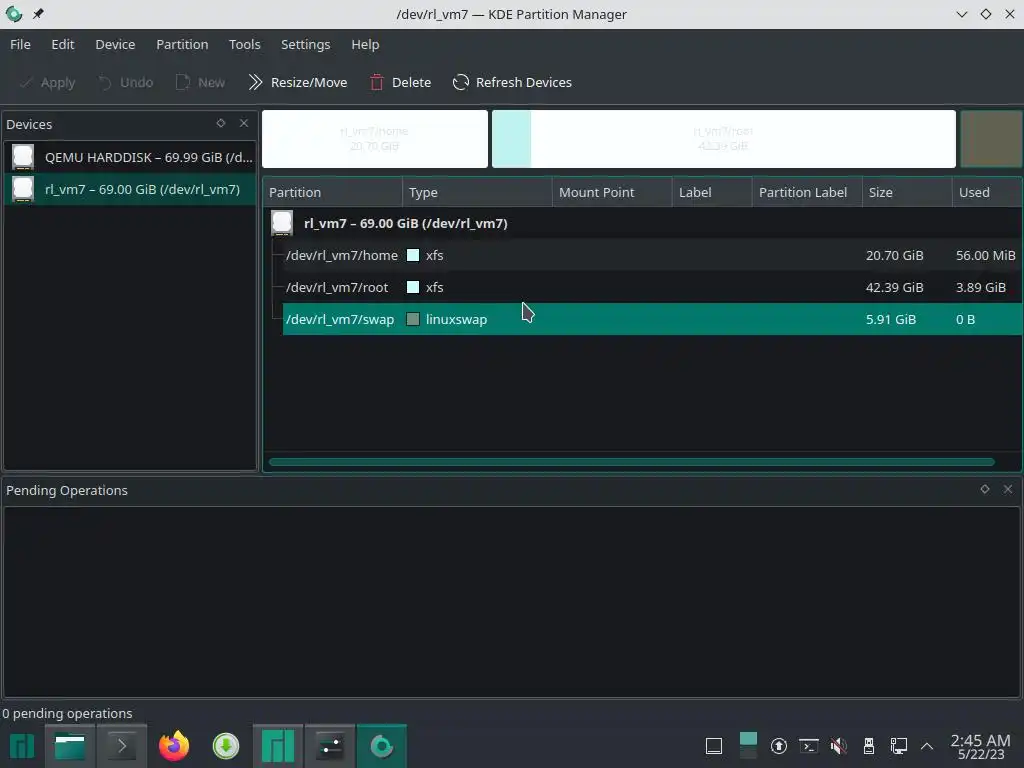Float the Devices panel with its diamond icon
The image size is (1024, 768).
(221, 123)
